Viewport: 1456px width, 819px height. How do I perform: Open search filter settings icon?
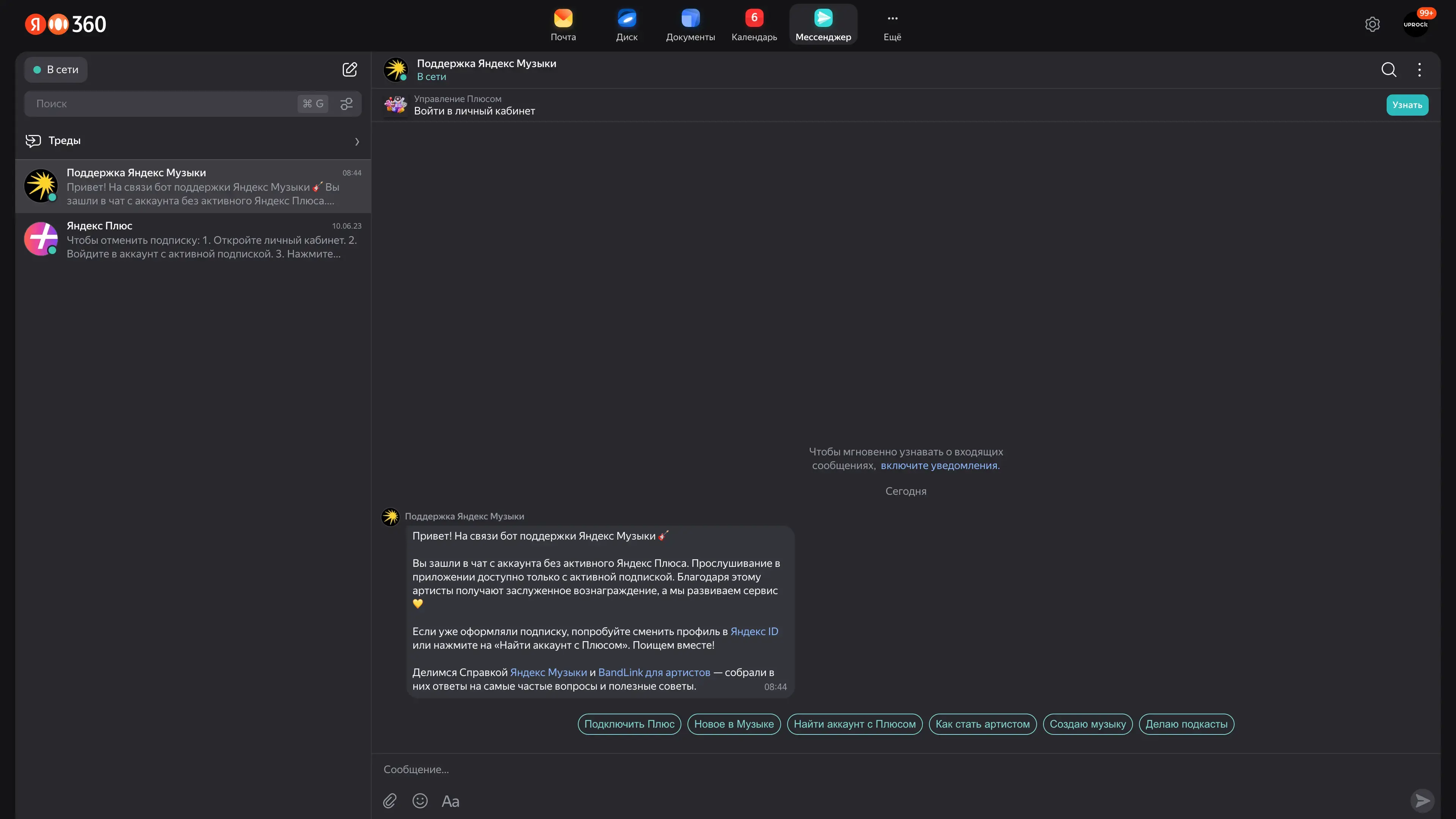click(346, 104)
